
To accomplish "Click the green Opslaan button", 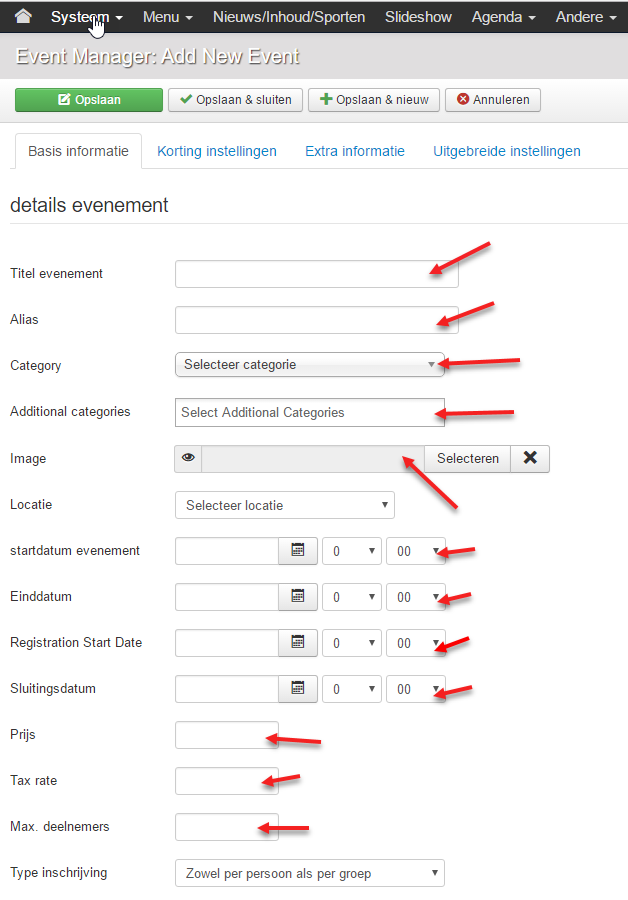I will tap(89, 99).
